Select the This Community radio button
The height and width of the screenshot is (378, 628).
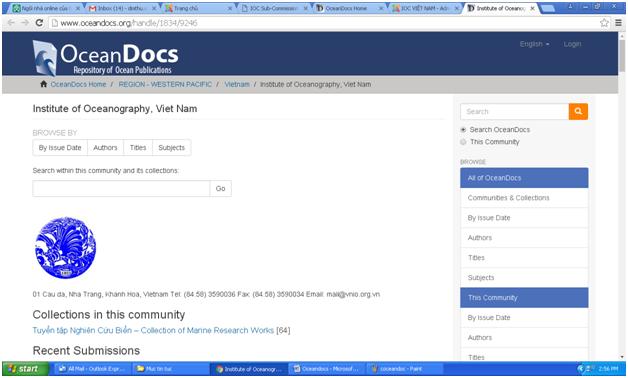[x=463, y=142]
